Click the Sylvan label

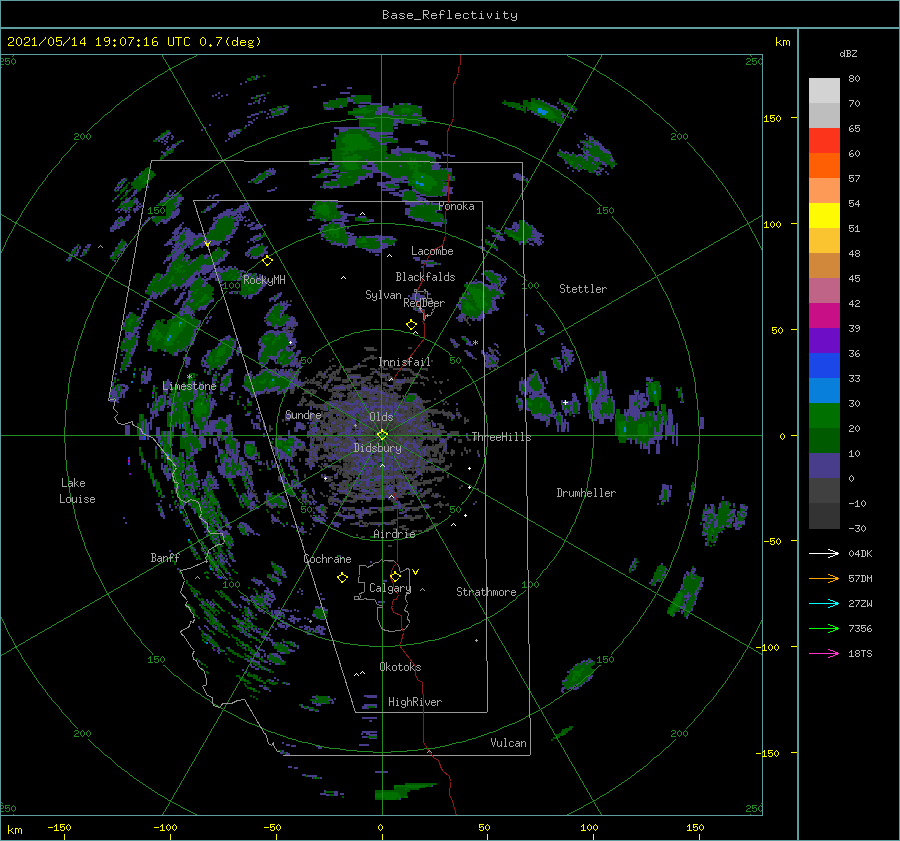point(383,295)
